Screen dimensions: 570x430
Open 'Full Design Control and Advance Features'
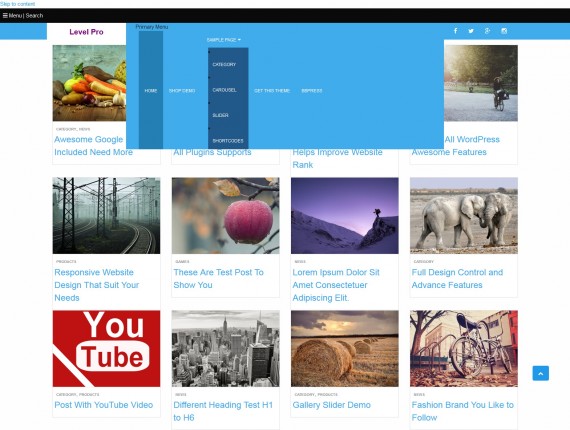click(457, 278)
